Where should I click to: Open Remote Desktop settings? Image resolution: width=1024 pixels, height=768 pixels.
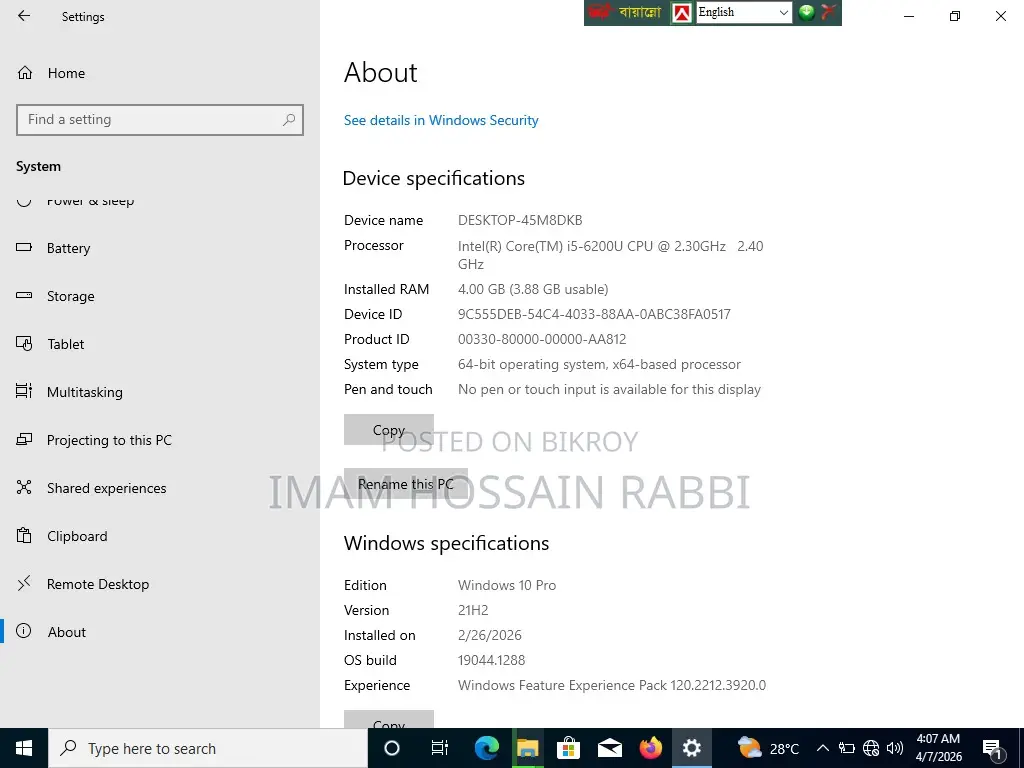[98, 584]
